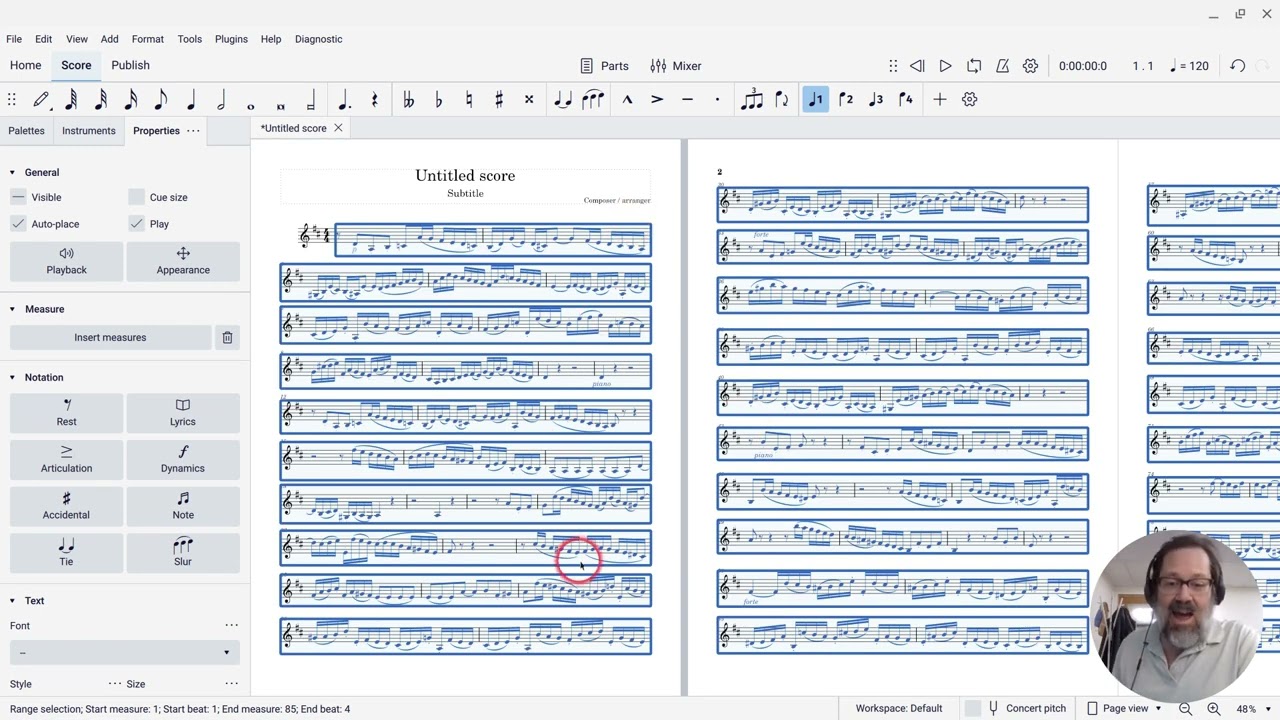Toggle loop playback

click(974, 66)
